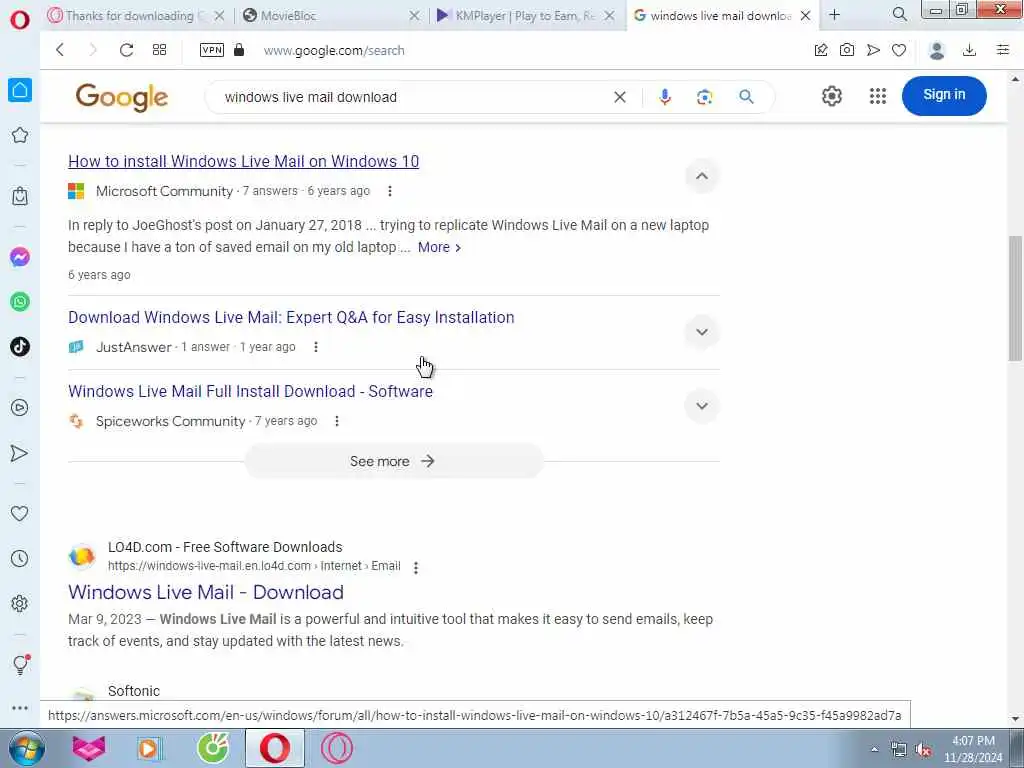The width and height of the screenshot is (1024, 768).
Task: Open options for the LO4D.com result
Action: (x=416, y=568)
